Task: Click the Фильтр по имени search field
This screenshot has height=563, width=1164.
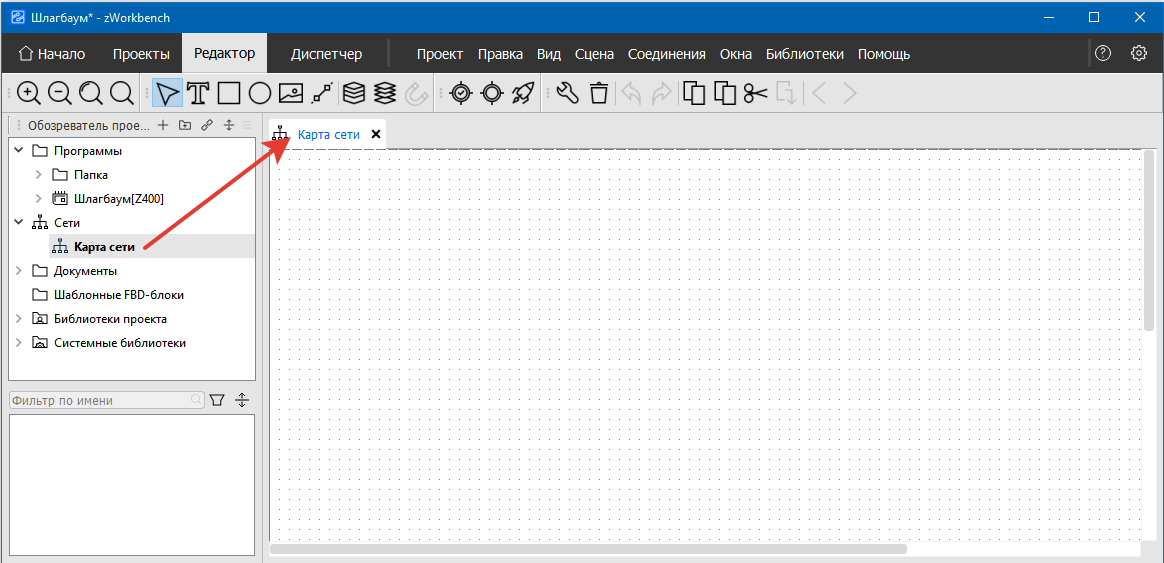Action: click(100, 400)
